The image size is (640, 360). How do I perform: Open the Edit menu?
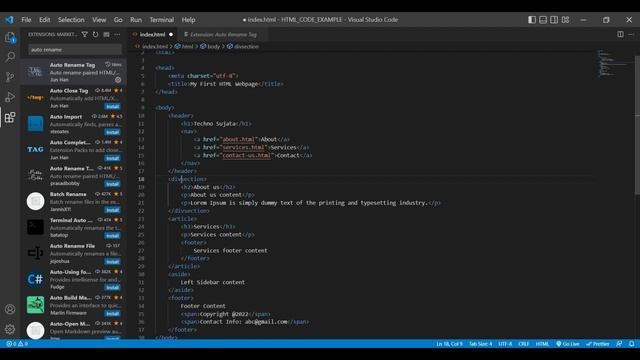tap(44, 20)
